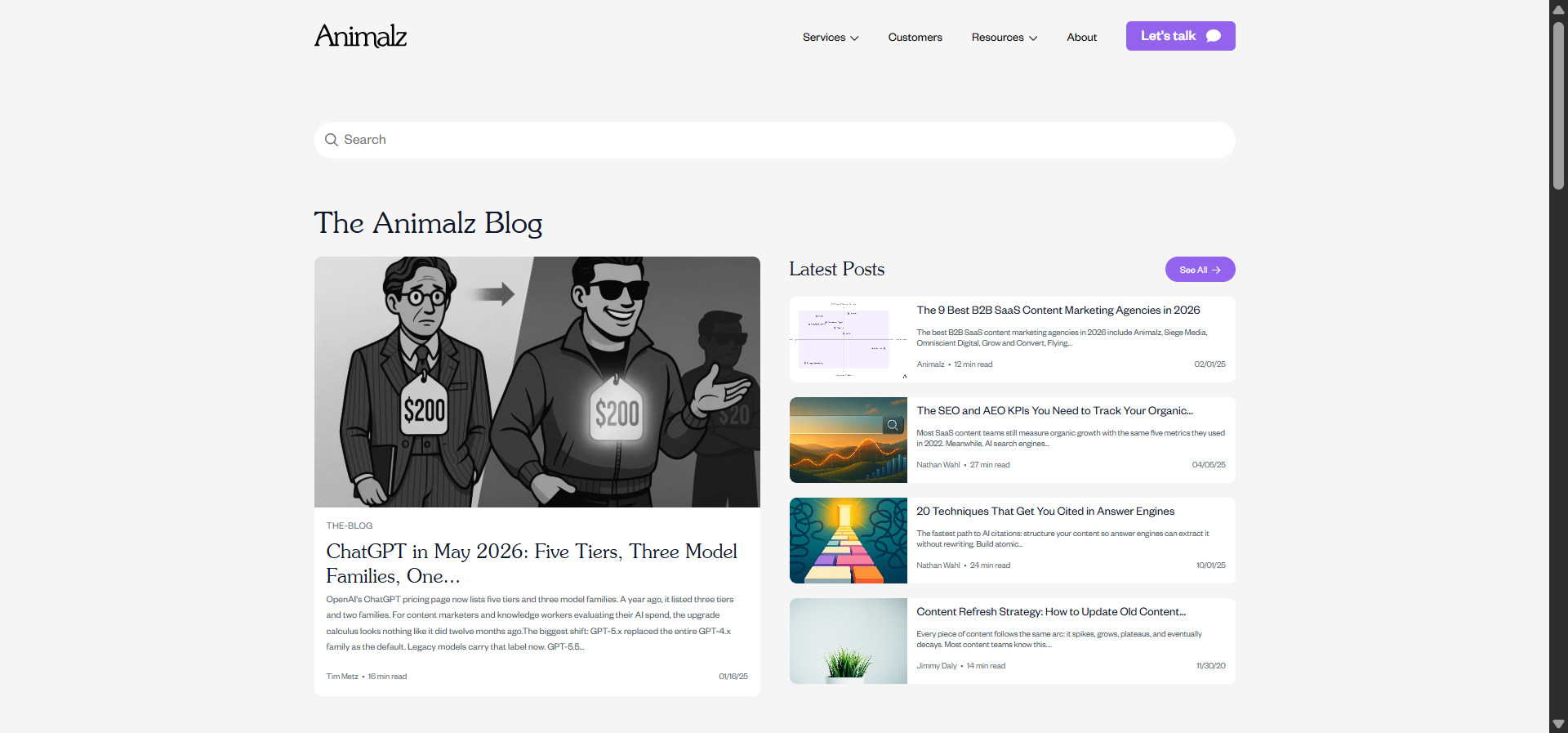Click the arrow icon in See All

1216,270
